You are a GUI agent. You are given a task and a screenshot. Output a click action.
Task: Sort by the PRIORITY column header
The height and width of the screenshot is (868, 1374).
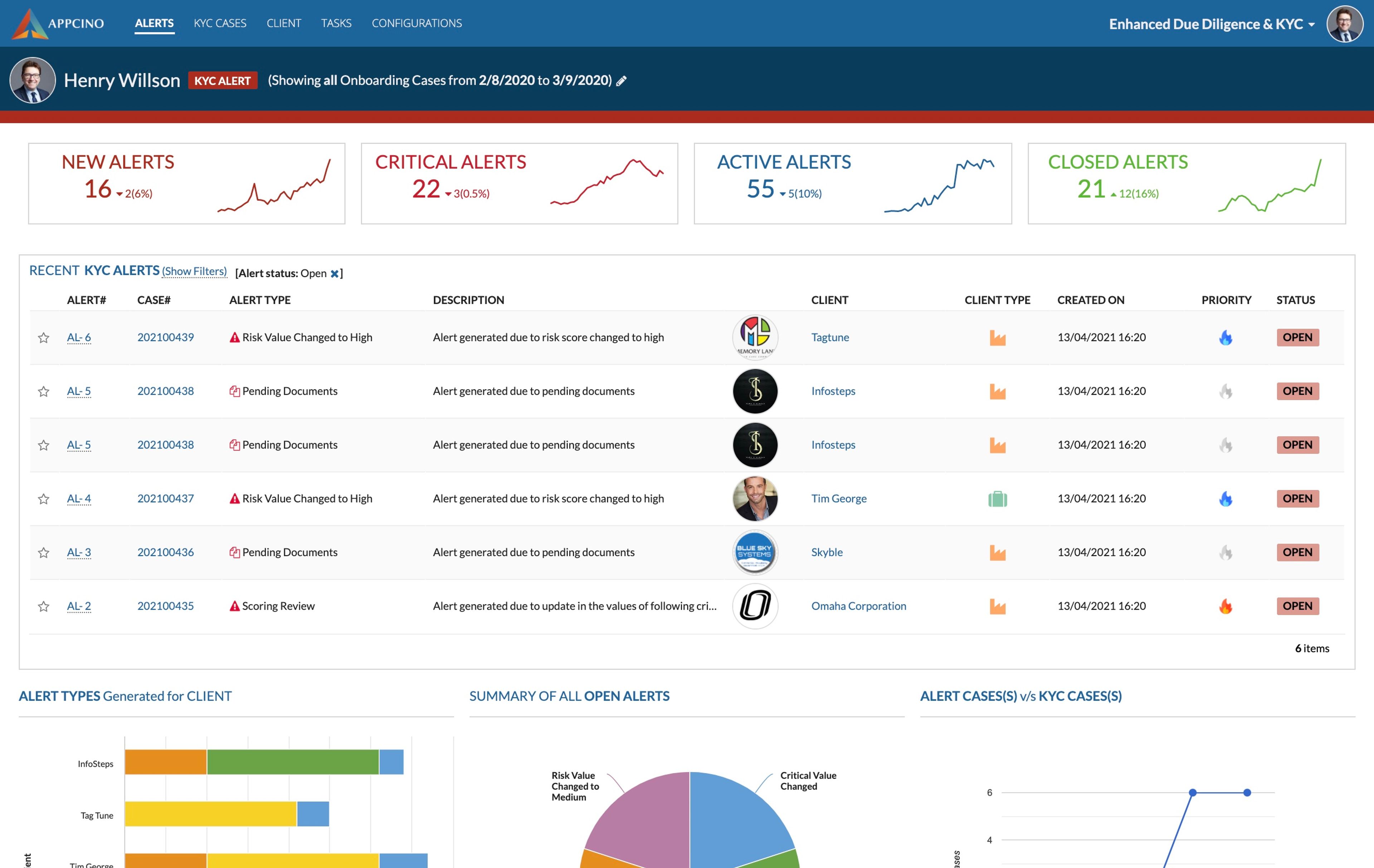(1226, 300)
